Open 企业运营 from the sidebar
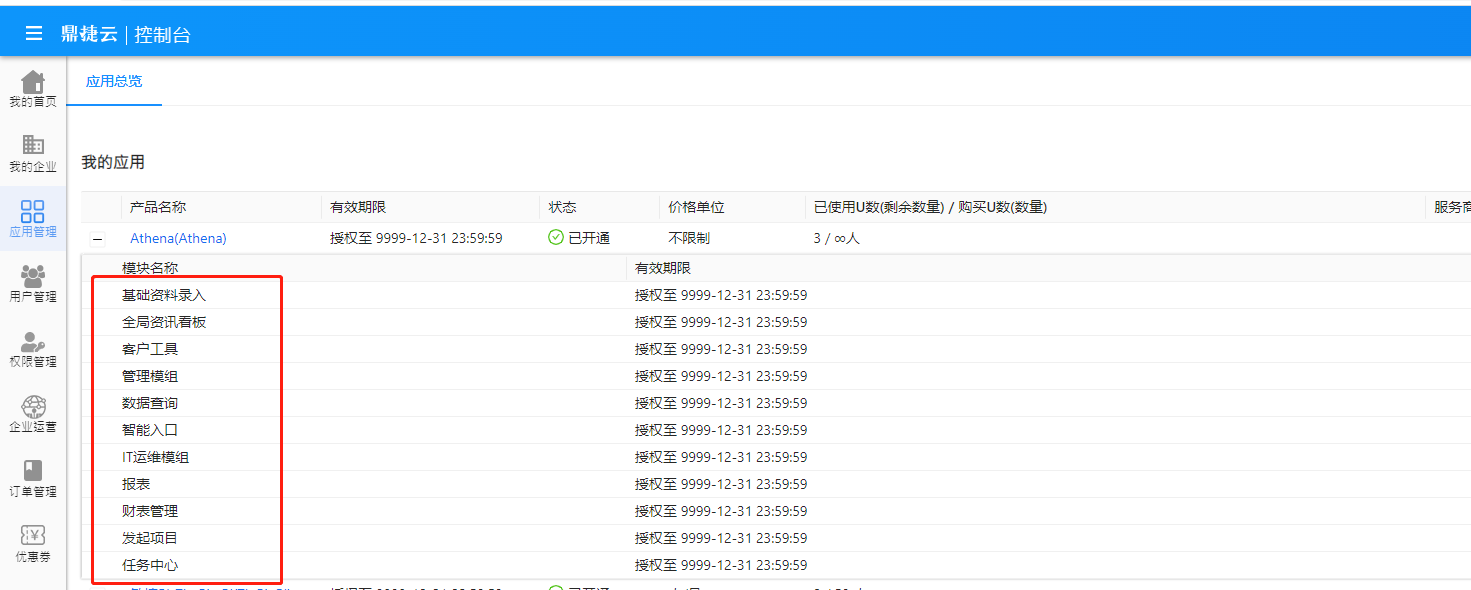 pos(33,414)
